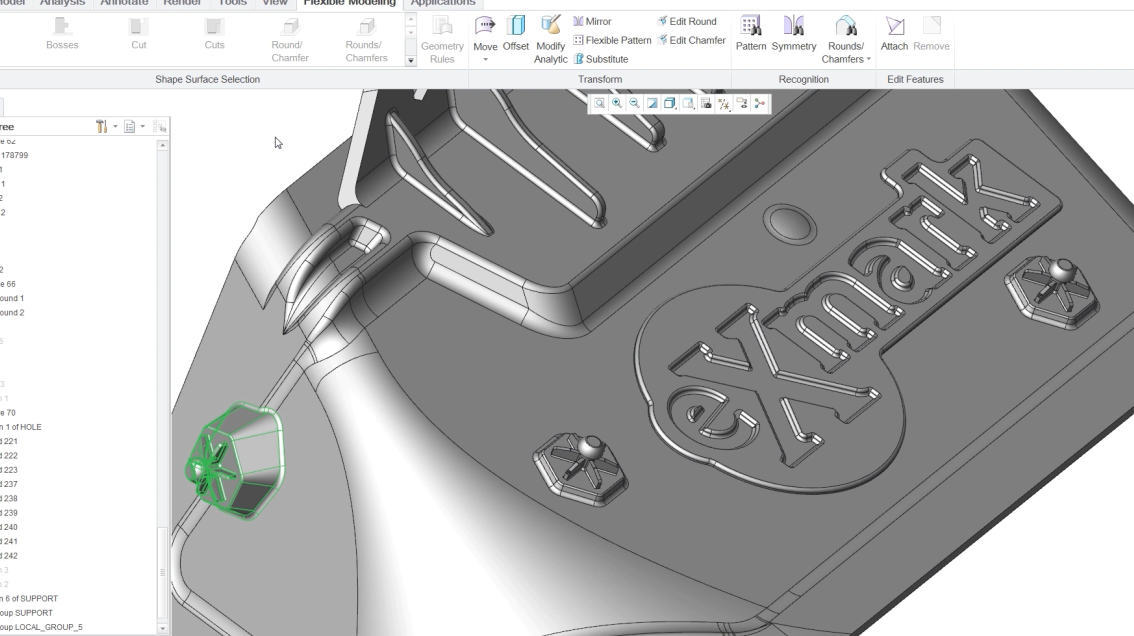1134x636 pixels.
Task: Click the Mirror command
Action: 592,22
